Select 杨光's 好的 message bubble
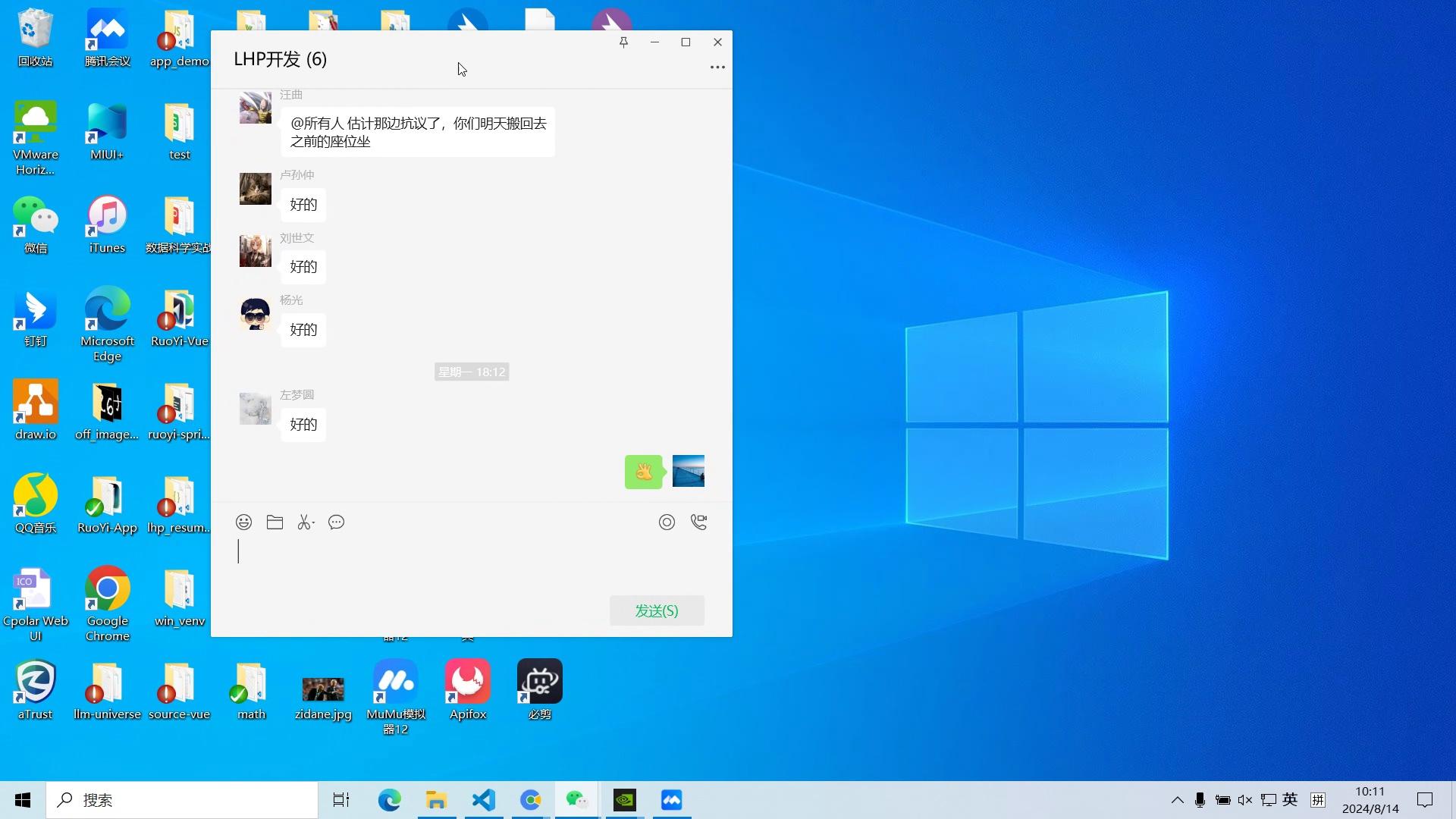 303,329
